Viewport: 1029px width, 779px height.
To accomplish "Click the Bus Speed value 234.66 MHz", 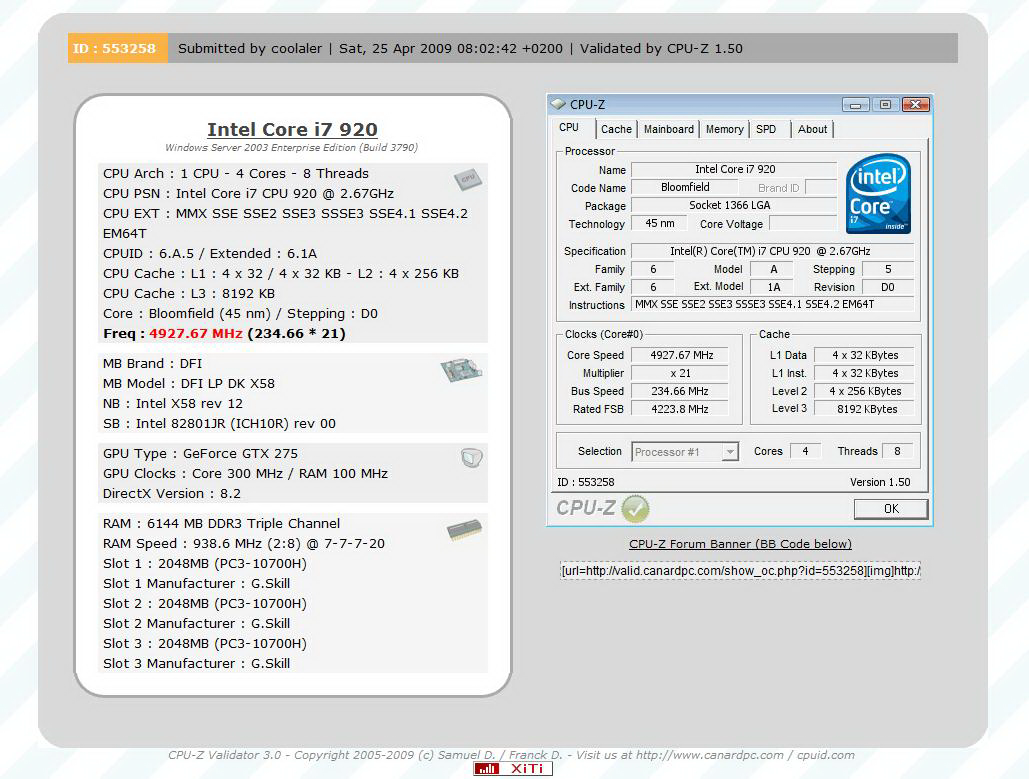I will pyautogui.click(x=680, y=391).
